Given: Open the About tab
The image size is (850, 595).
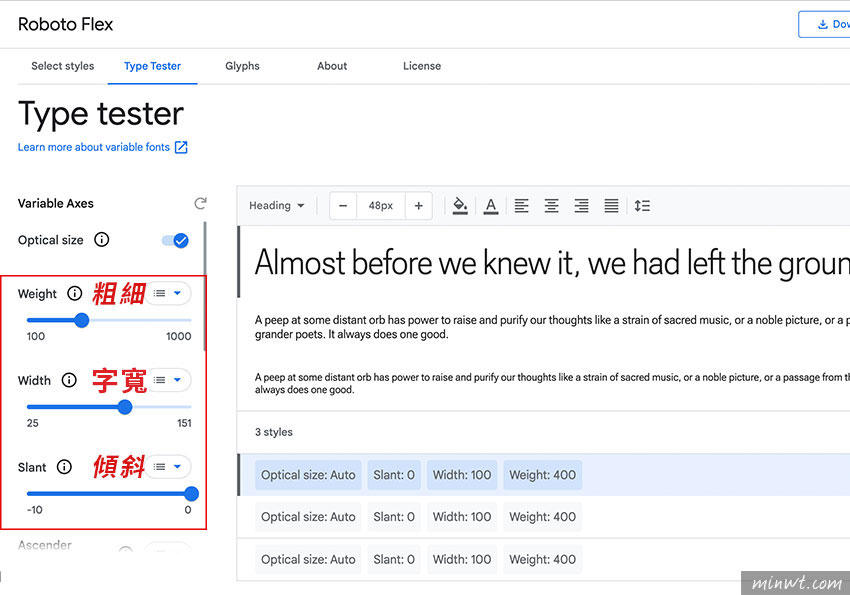Looking at the screenshot, I should pos(332,66).
